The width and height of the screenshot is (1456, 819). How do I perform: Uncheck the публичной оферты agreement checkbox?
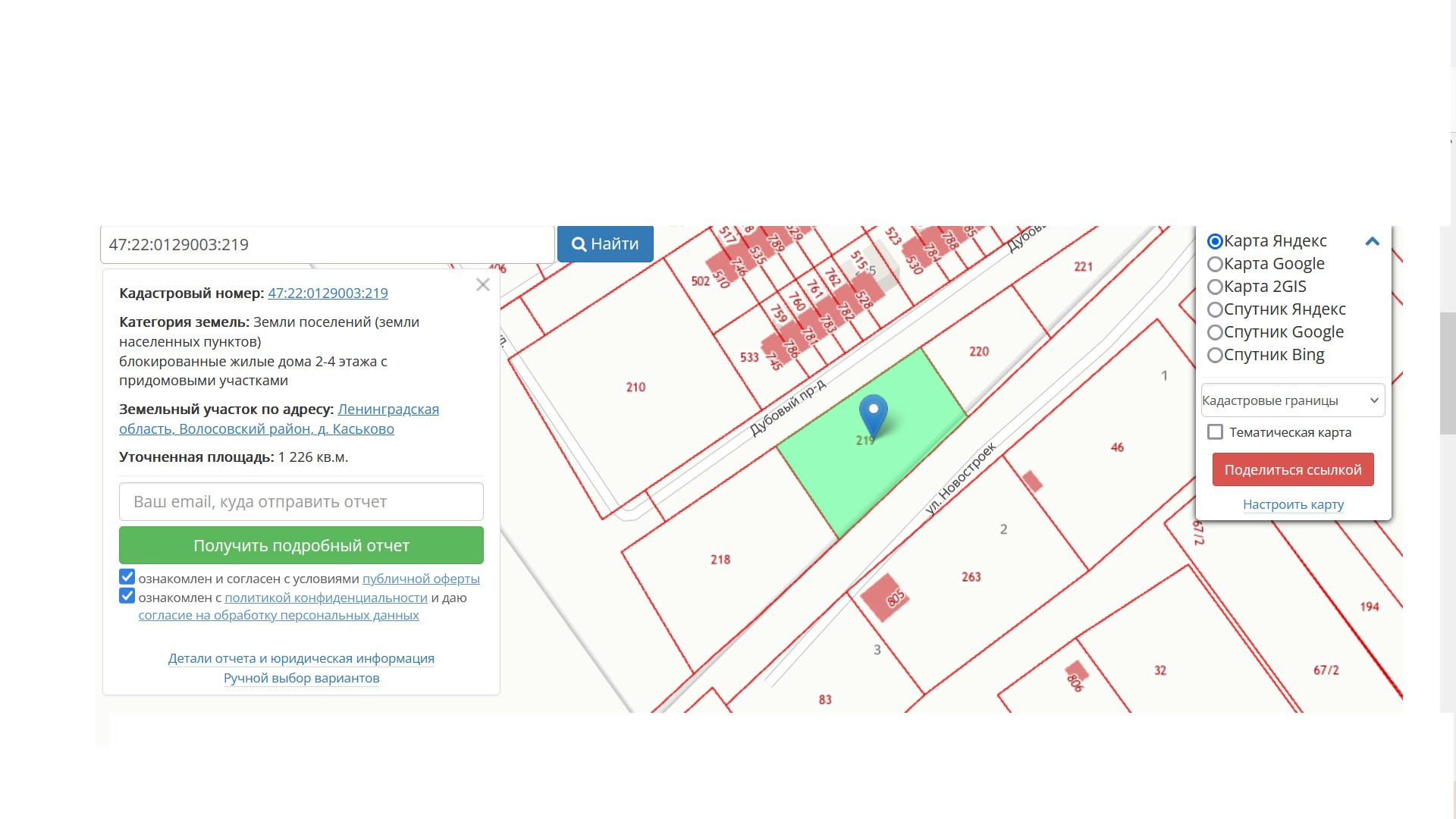pyautogui.click(x=127, y=577)
